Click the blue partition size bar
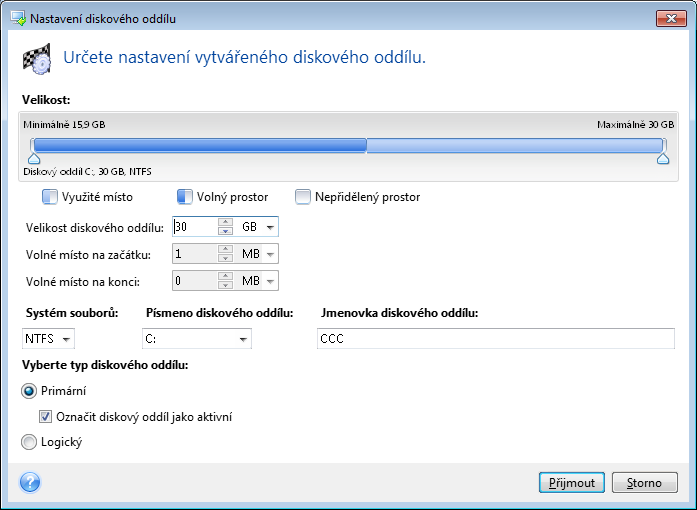 [348, 145]
